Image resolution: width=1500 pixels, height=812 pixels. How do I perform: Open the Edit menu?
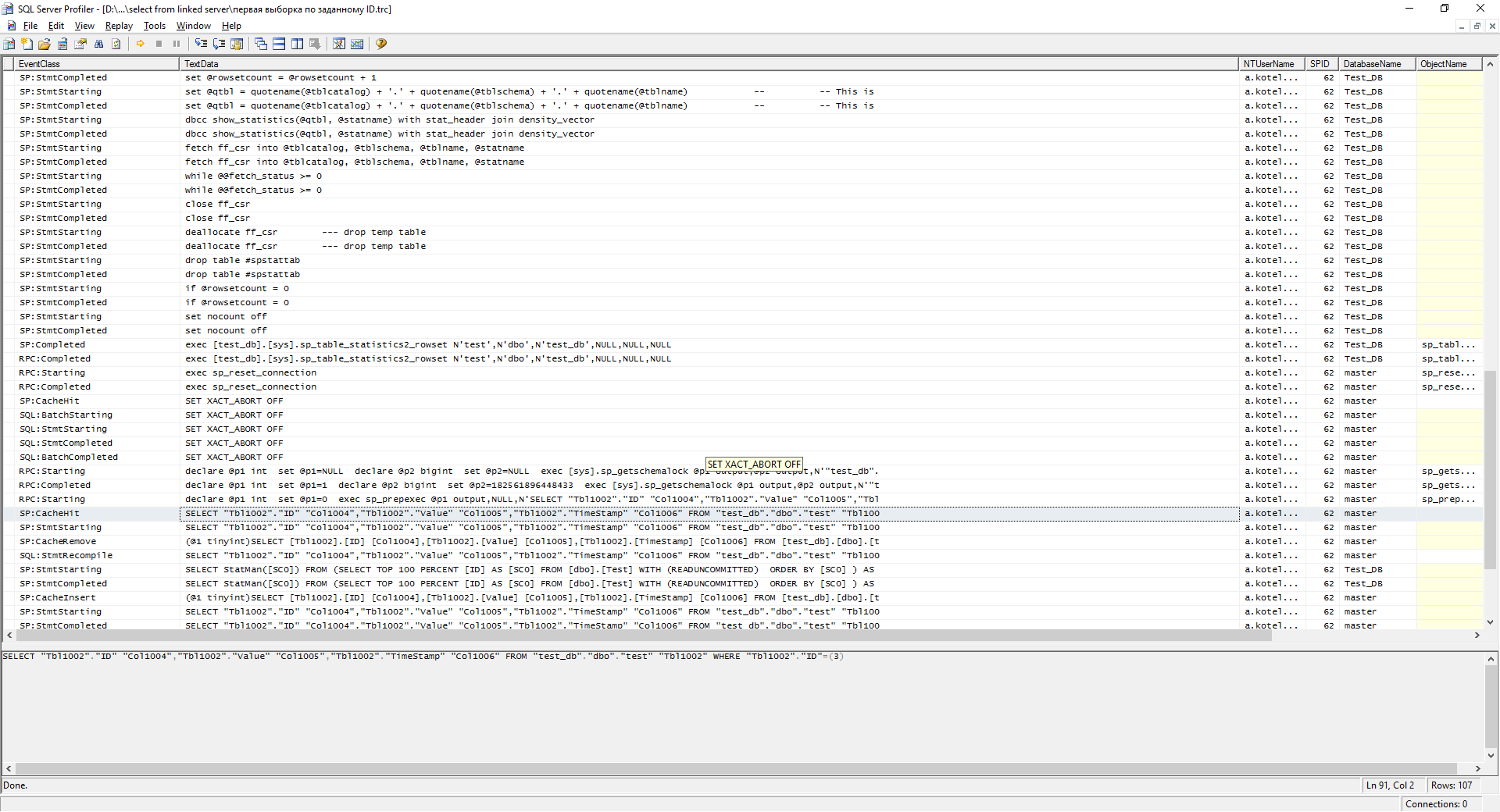click(x=56, y=26)
